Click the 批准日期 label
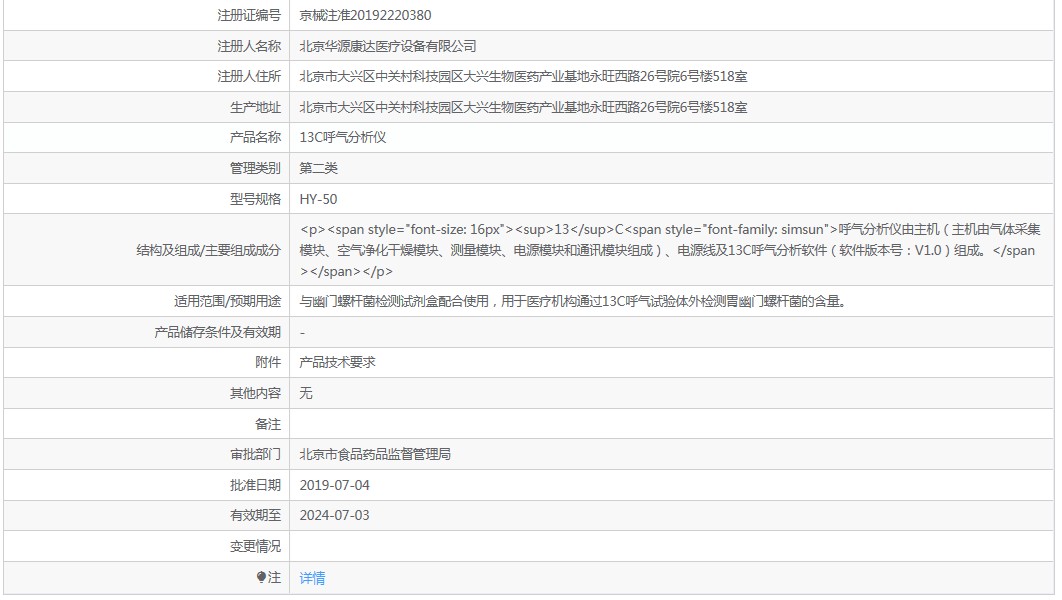 tap(255, 485)
